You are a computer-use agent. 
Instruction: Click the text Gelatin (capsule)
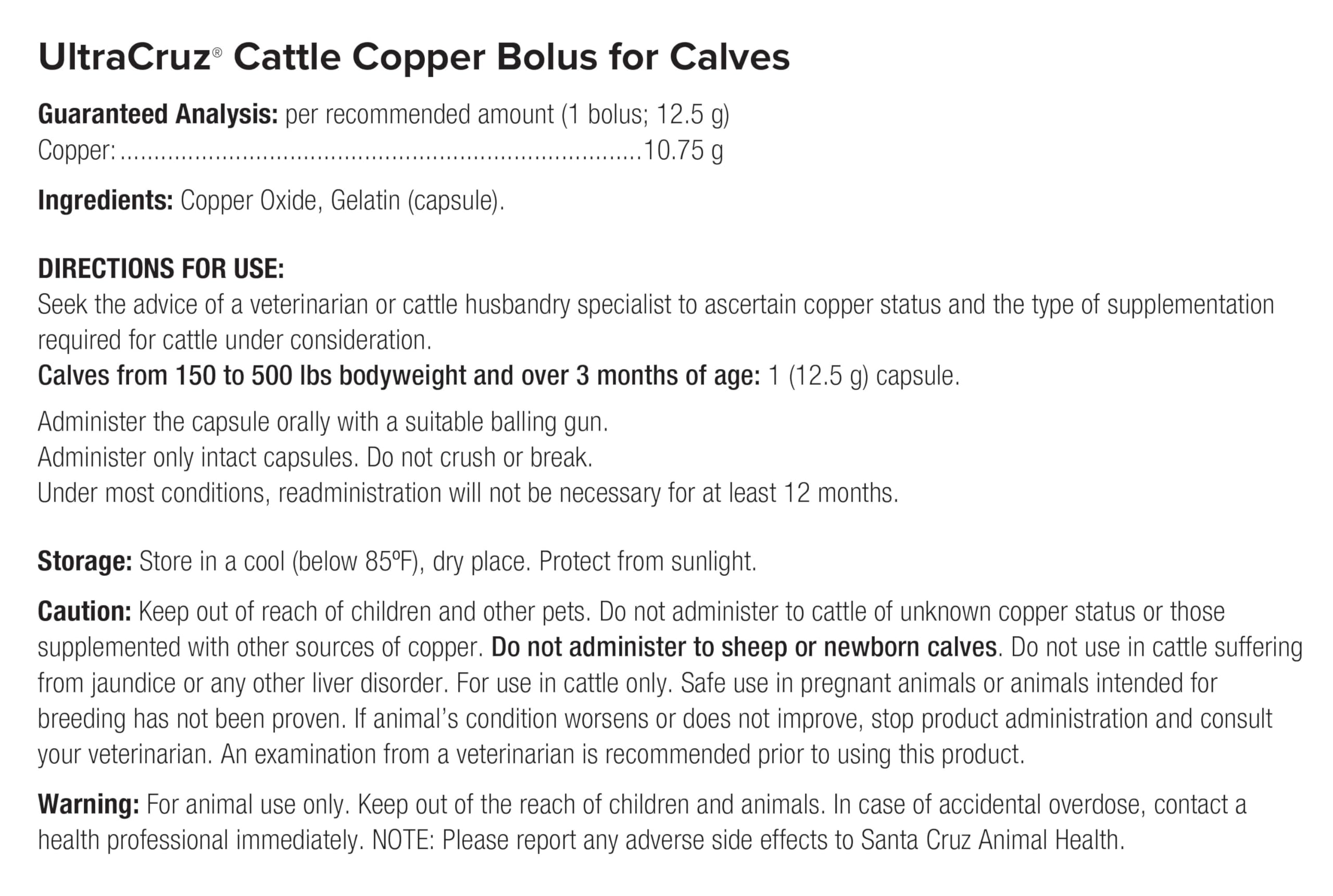coord(417,200)
